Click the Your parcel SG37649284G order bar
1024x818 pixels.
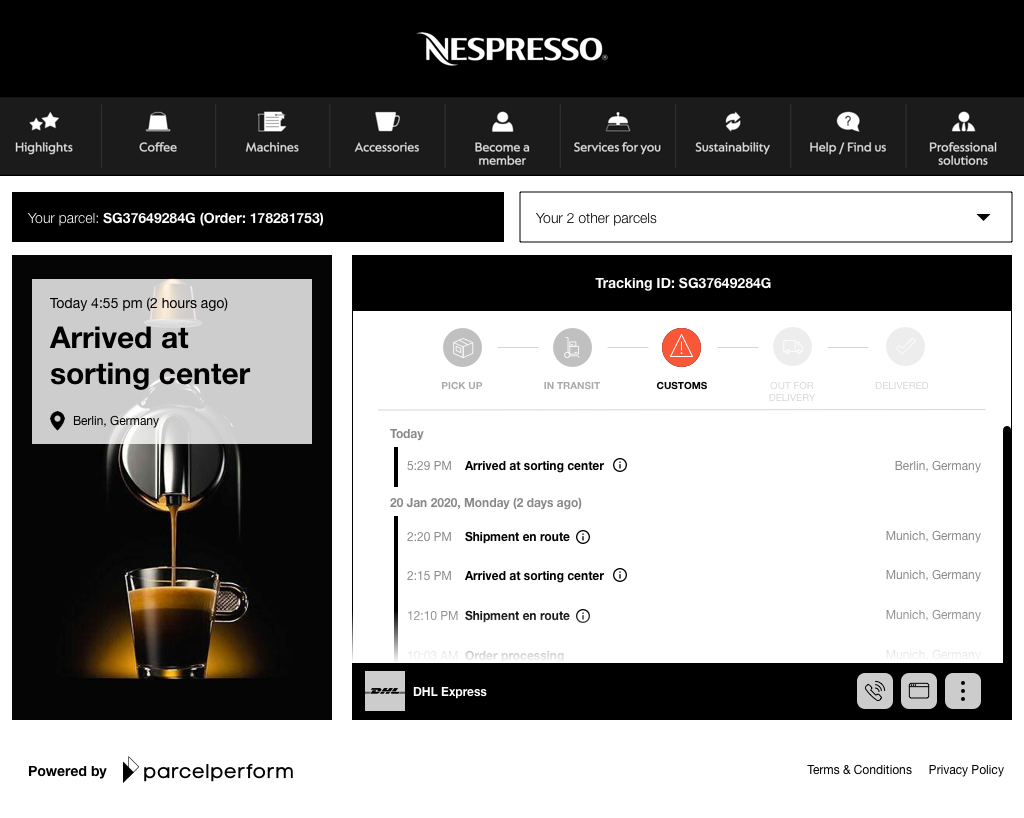coord(258,217)
